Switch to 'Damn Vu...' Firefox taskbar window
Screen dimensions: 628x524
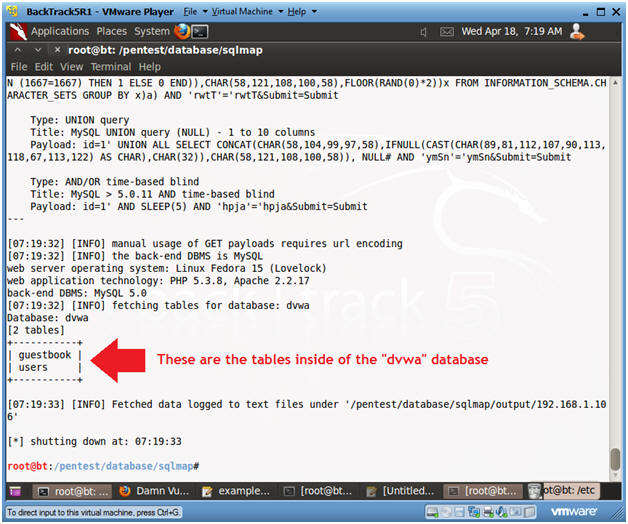click(x=155, y=491)
